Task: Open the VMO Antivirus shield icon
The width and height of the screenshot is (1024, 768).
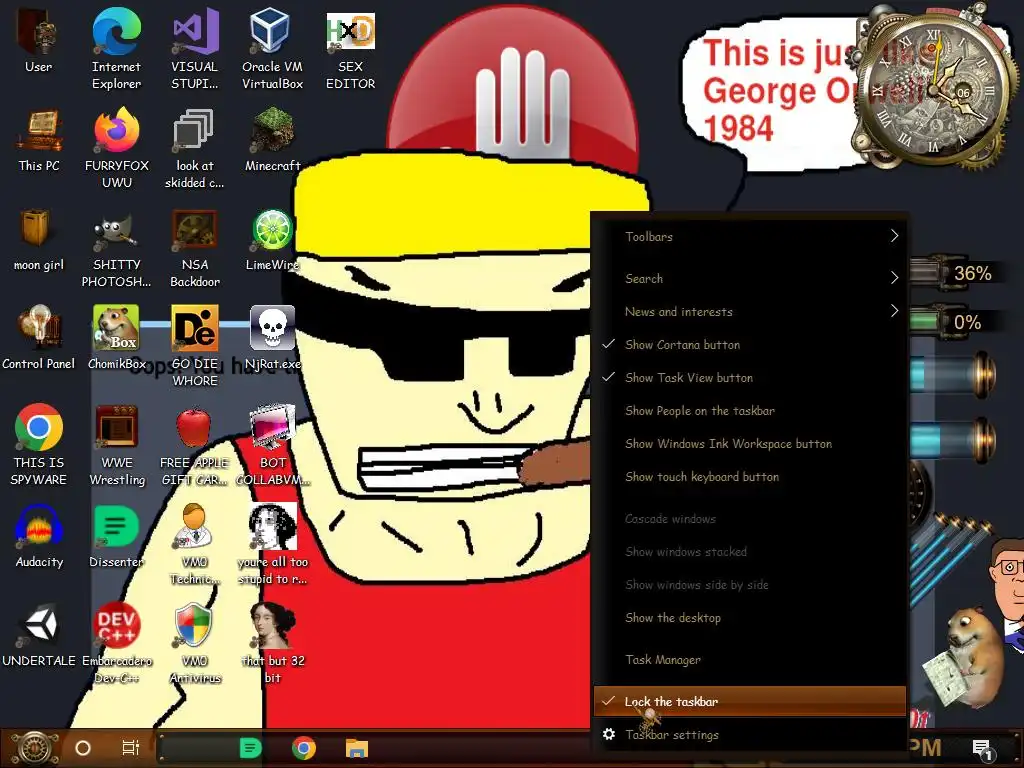Action: (x=195, y=643)
